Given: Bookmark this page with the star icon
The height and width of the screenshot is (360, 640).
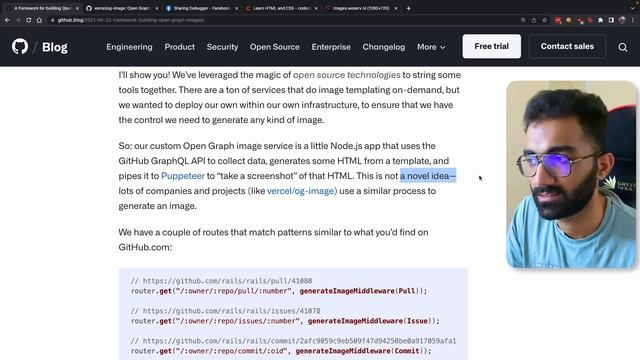Looking at the screenshot, I should 544,20.
